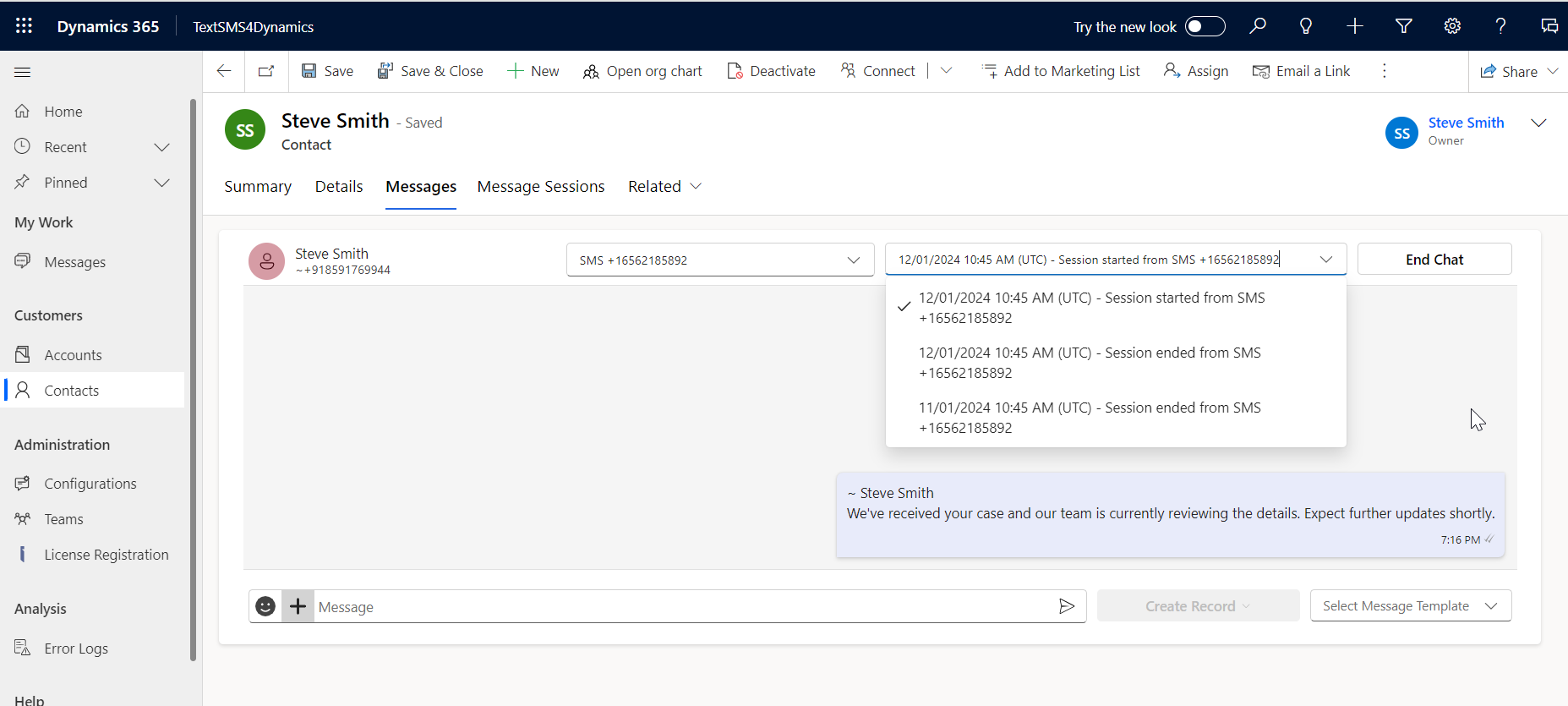Image resolution: width=1568 pixels, height=706 pixels.
Task: Click Email a Link command
Action: pos(1302,71)
